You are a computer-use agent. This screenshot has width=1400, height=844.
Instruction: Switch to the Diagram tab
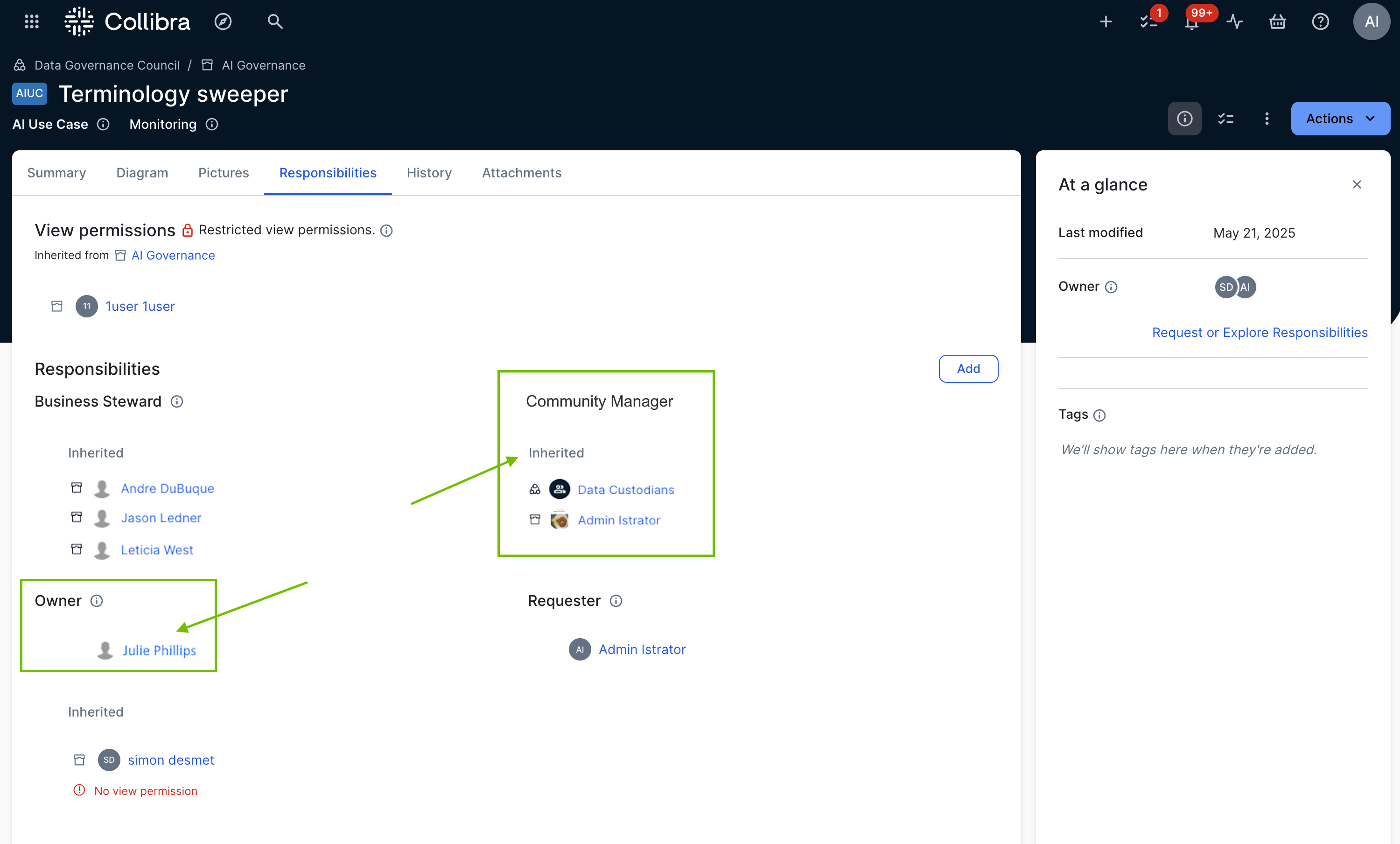[x=142, y=173]
